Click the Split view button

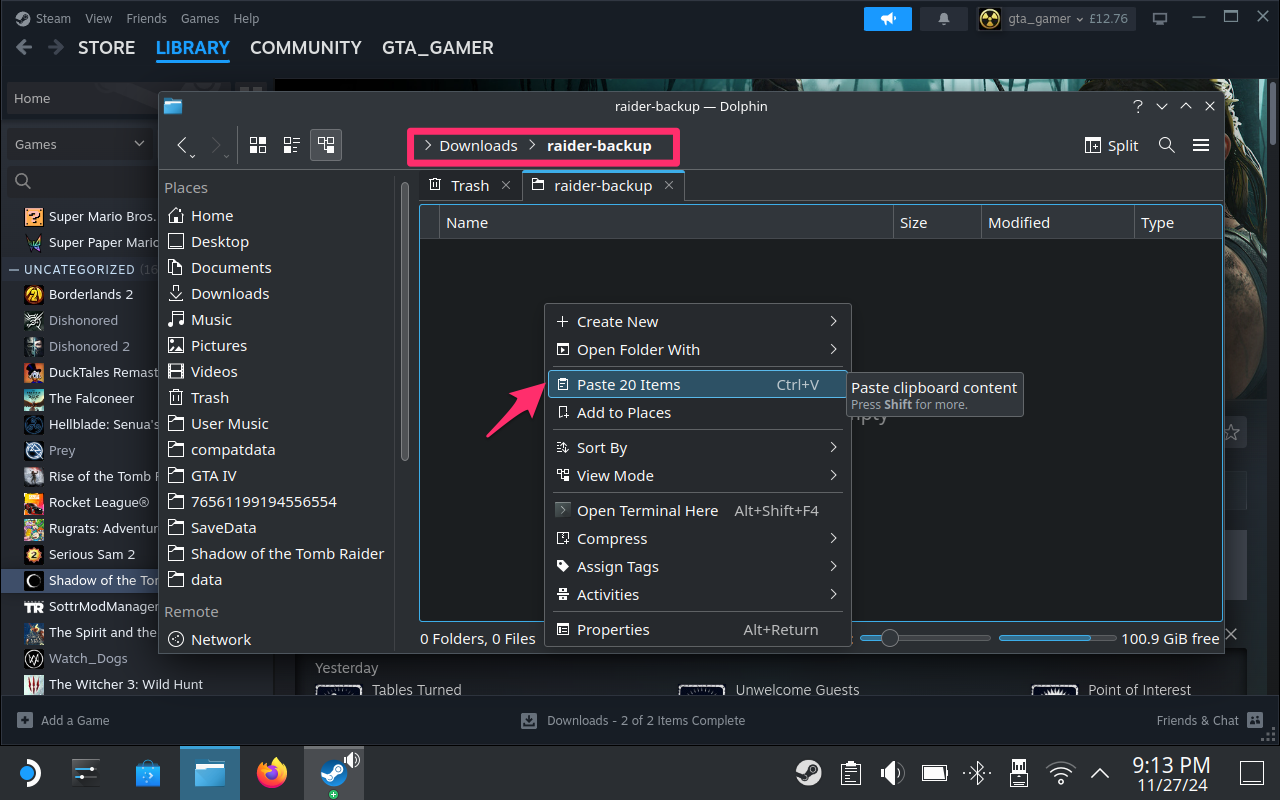pyautogui.click(x=1112, y=145)
